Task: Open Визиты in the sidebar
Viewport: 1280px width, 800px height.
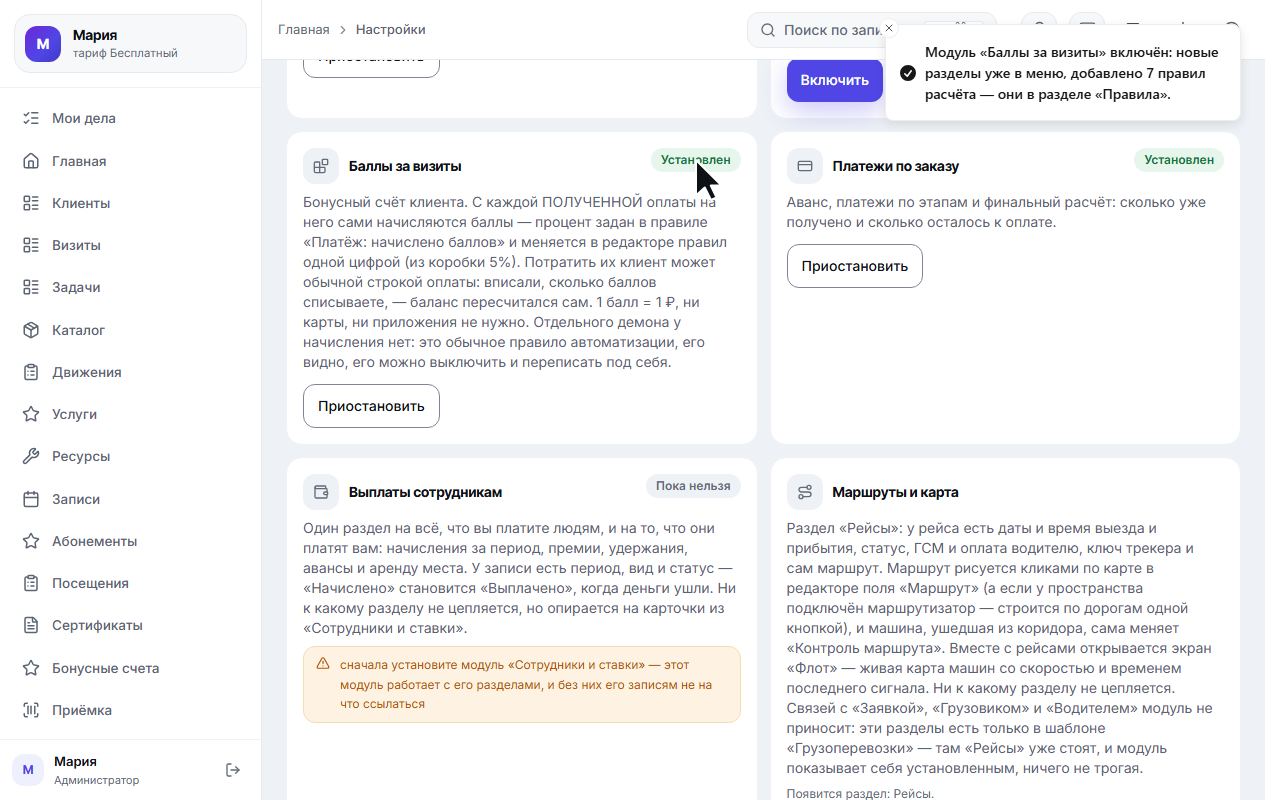Action: point(130,245)
